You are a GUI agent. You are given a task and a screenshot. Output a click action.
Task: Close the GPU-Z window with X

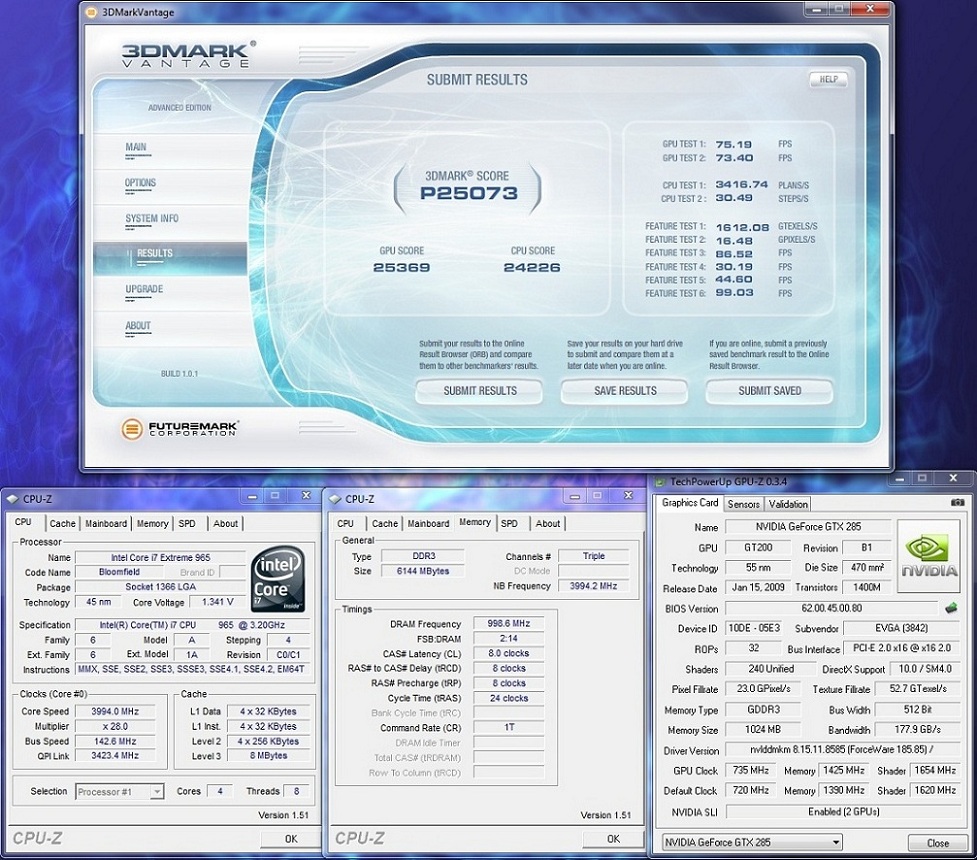953,478
